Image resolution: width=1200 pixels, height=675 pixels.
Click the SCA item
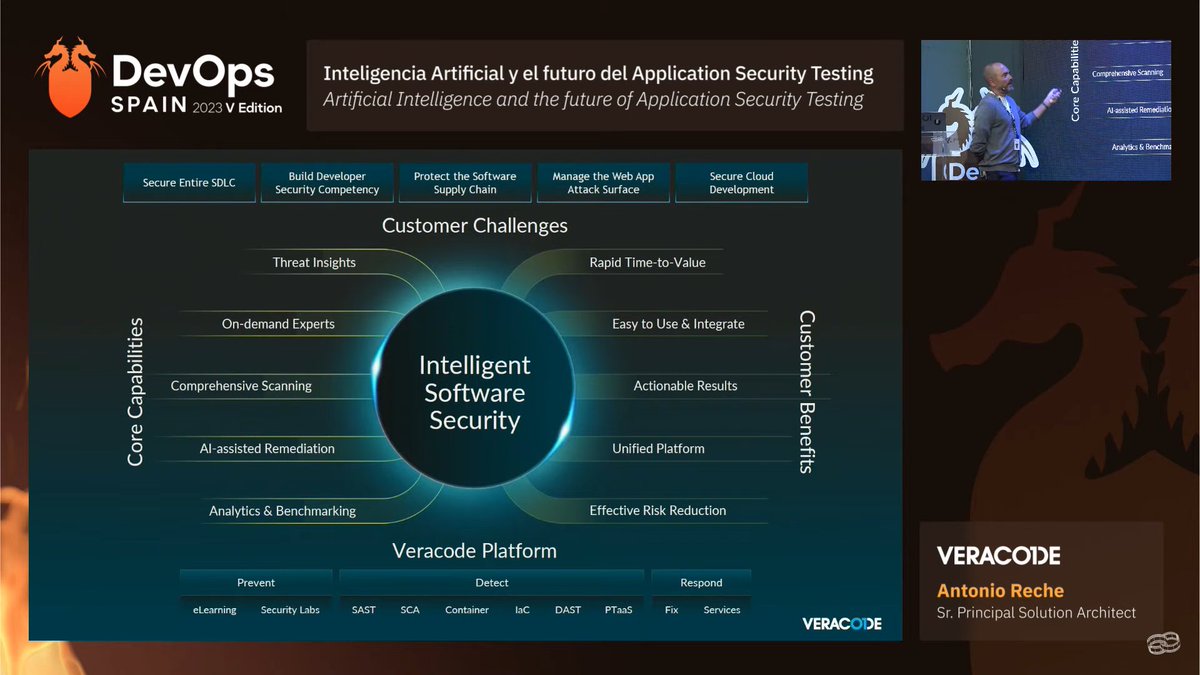pos(410,610)
